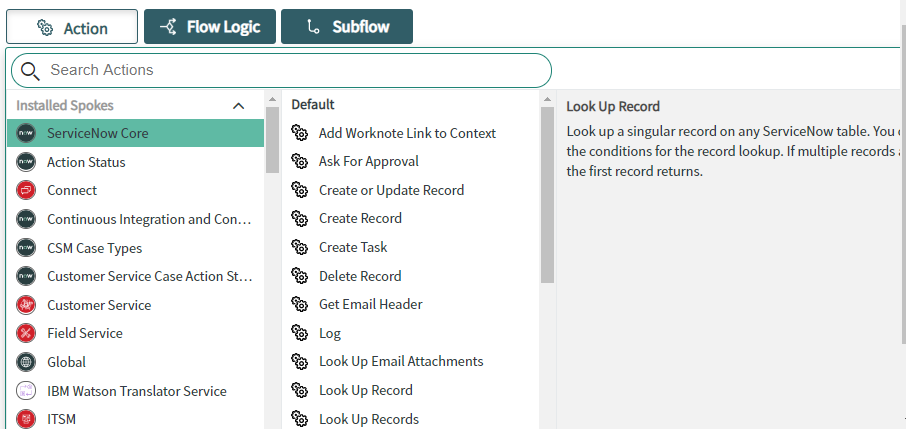The height and width of the screenshot is (429, 906).
Task: Click gear icon beside Look Up Record
Action: point(299,390)
